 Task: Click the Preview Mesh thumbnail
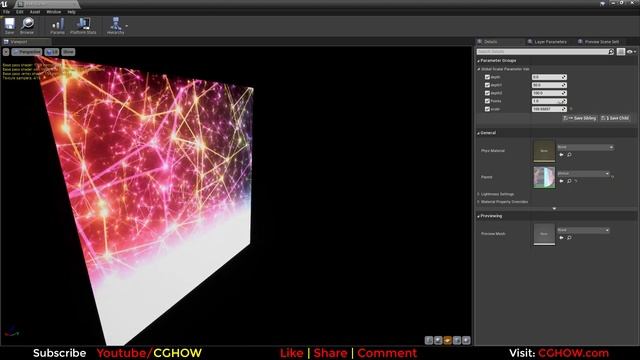tap(544, 234)
